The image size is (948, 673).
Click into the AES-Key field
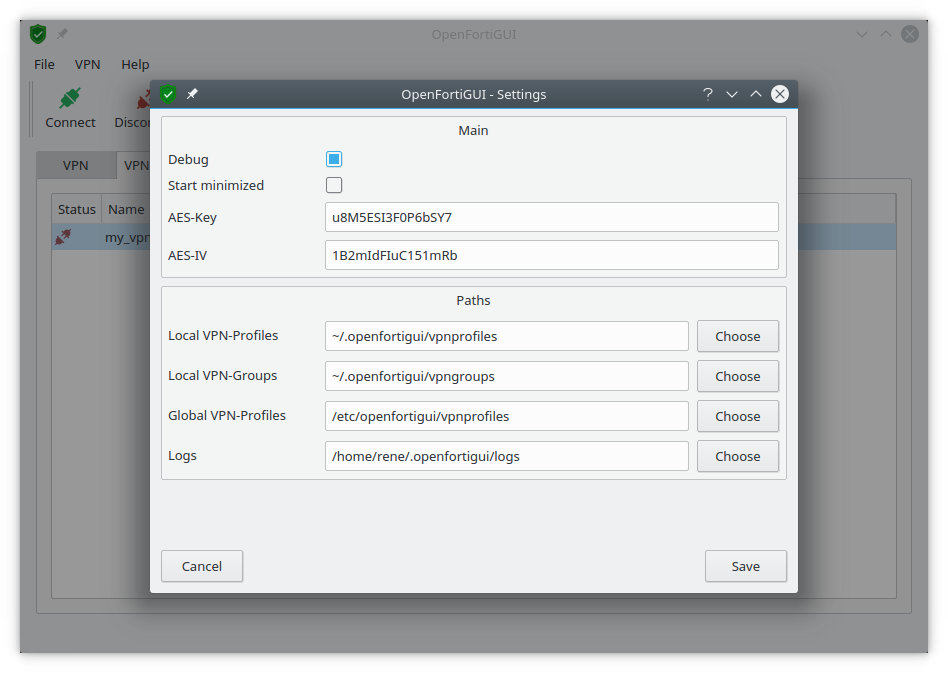point(551,217)
